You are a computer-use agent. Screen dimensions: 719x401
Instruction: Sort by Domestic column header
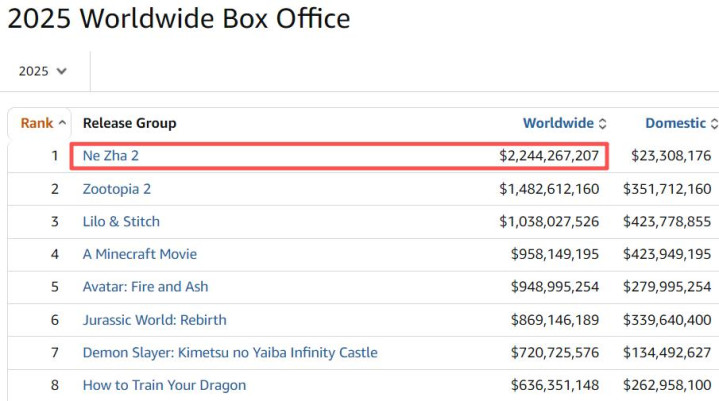point(675,123)
